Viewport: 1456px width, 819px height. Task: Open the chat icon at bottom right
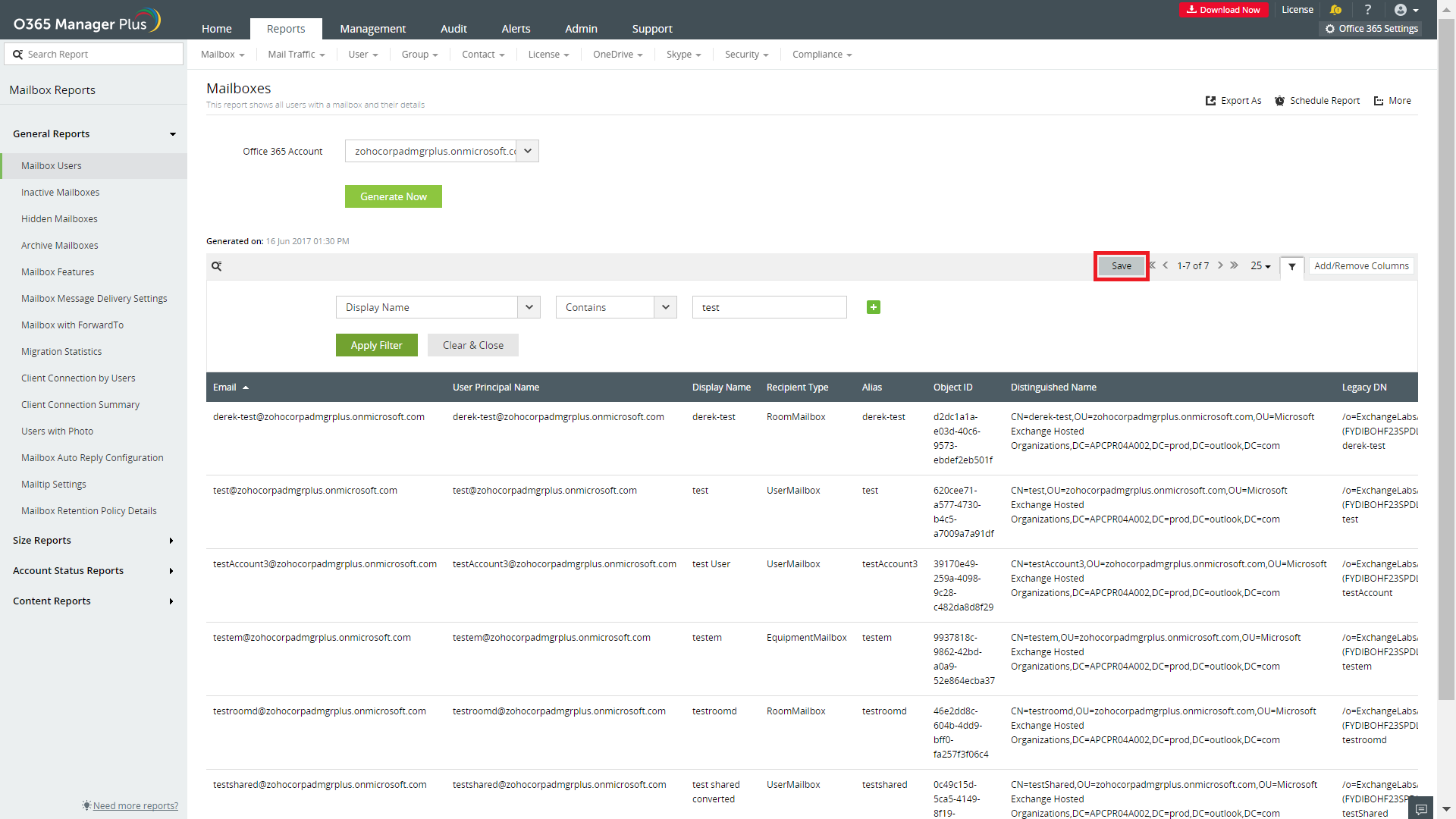(x=1421, y=809)
